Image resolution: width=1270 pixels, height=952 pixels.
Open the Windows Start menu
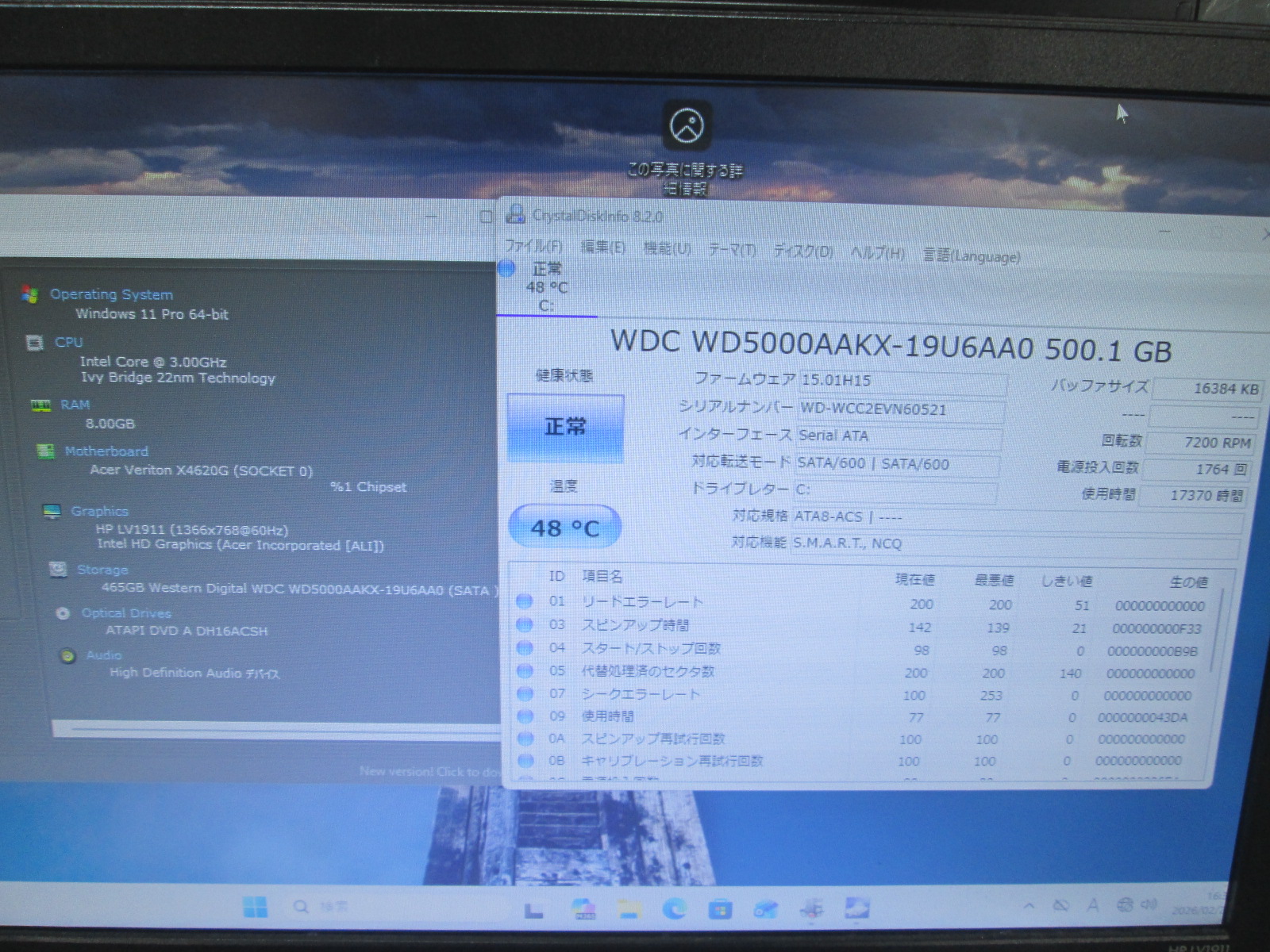pyautogui.click(x=255, y=906)
